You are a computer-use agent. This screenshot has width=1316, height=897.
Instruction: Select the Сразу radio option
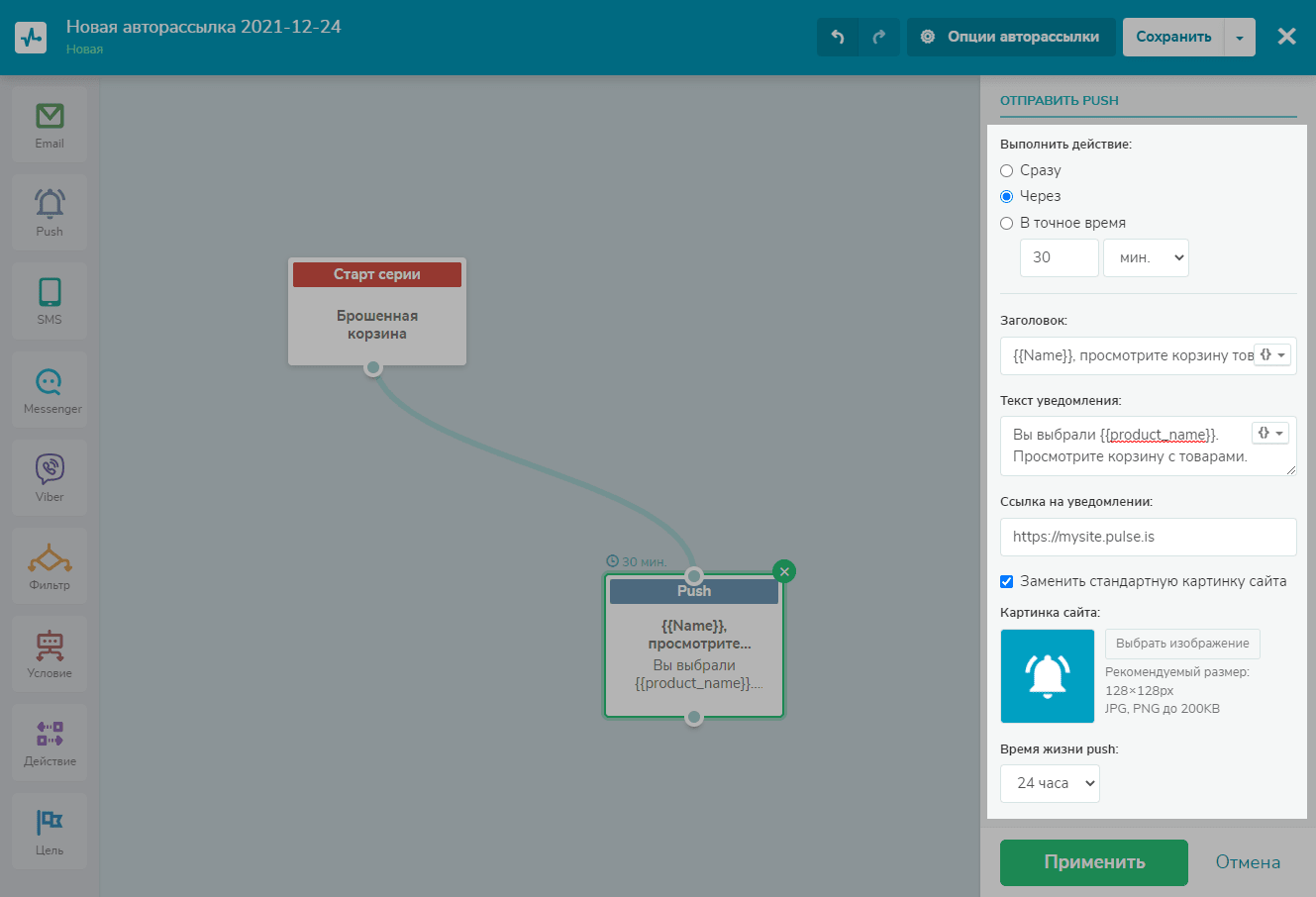(1007, 170)
